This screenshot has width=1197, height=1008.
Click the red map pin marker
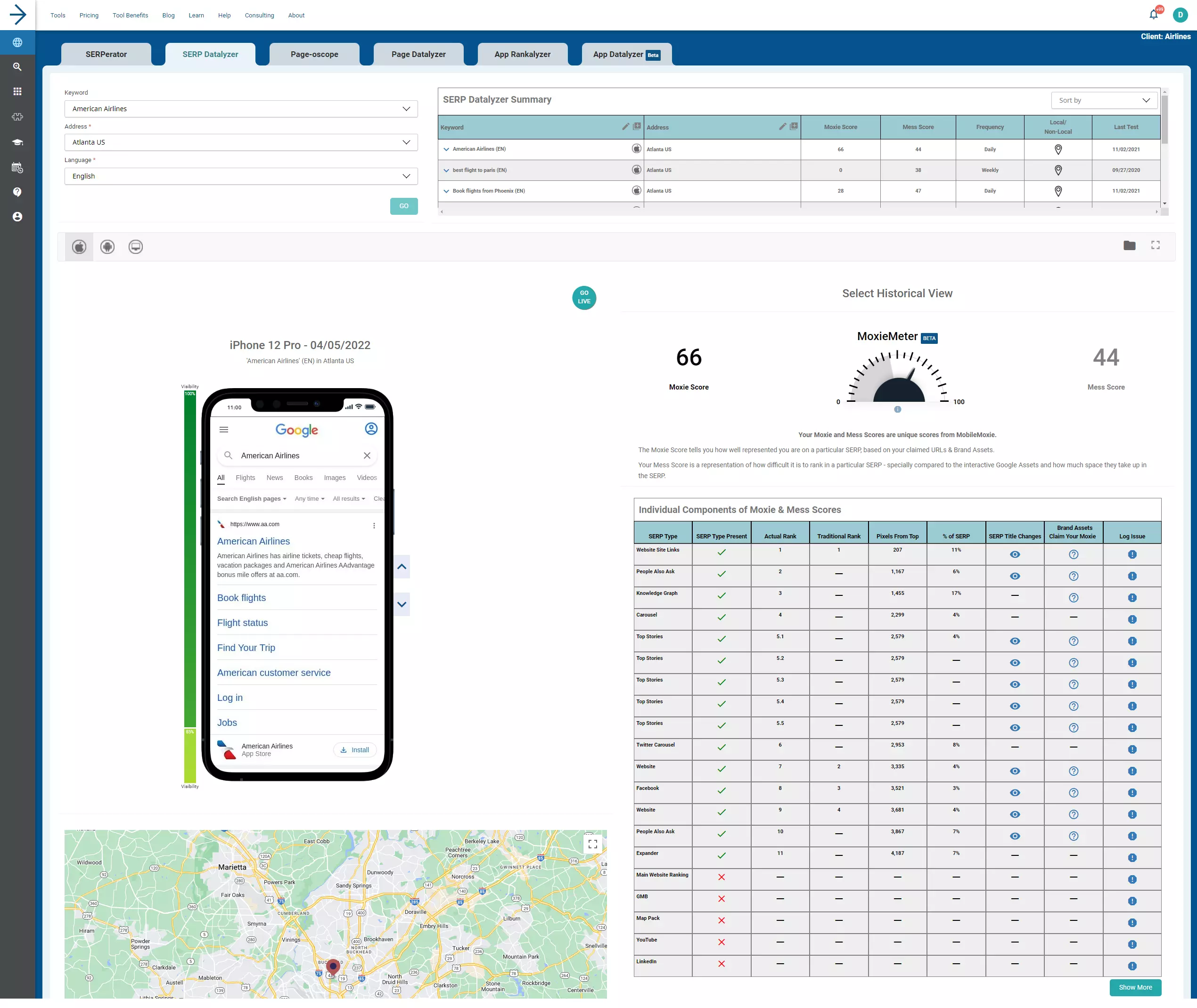333,968
